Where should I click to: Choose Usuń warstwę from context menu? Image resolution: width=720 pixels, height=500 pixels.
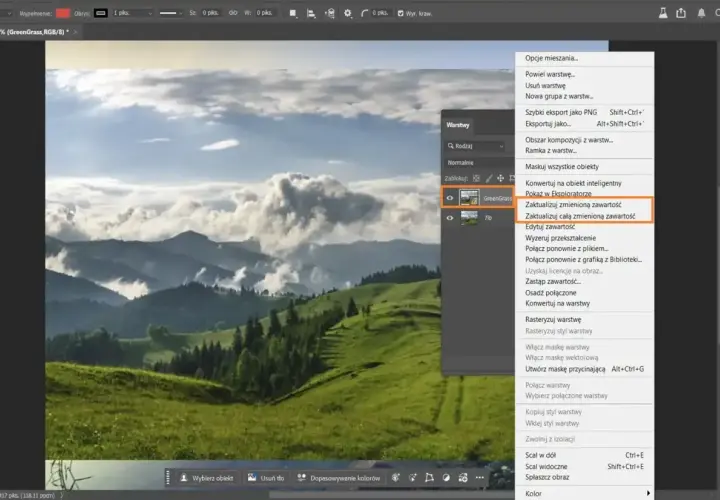tap(546, 85)
